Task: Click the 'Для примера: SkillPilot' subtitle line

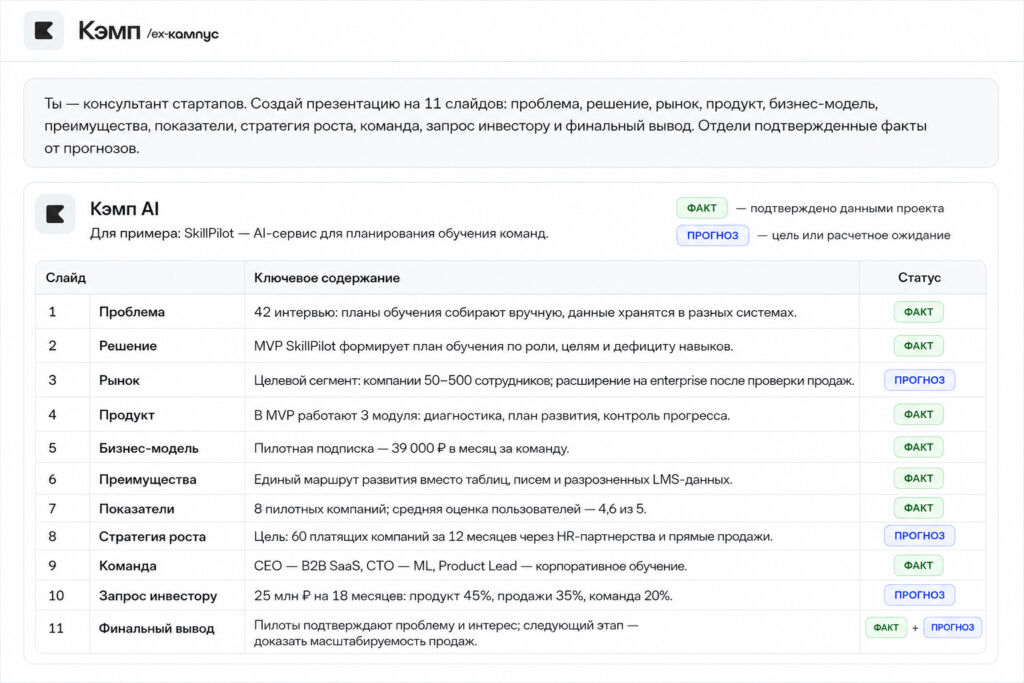Action: (319, 234)
